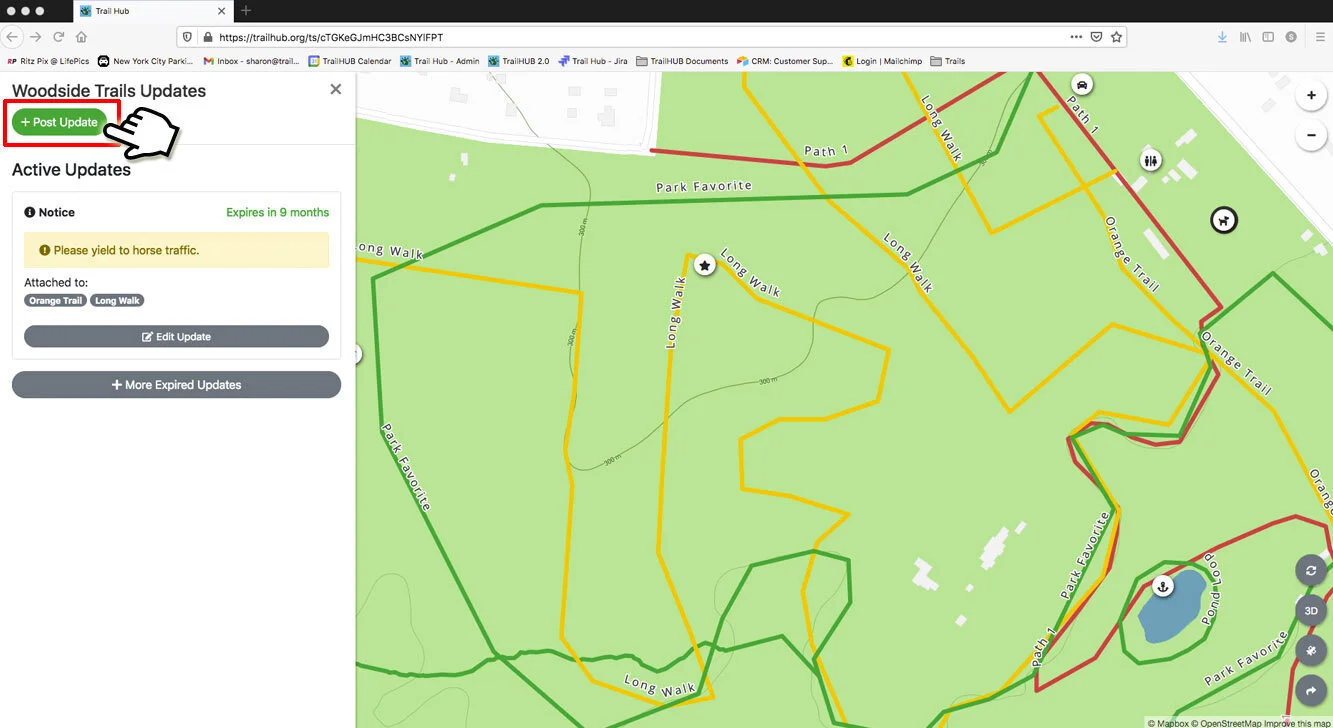Click the anchor marker on the pond

1162,586
